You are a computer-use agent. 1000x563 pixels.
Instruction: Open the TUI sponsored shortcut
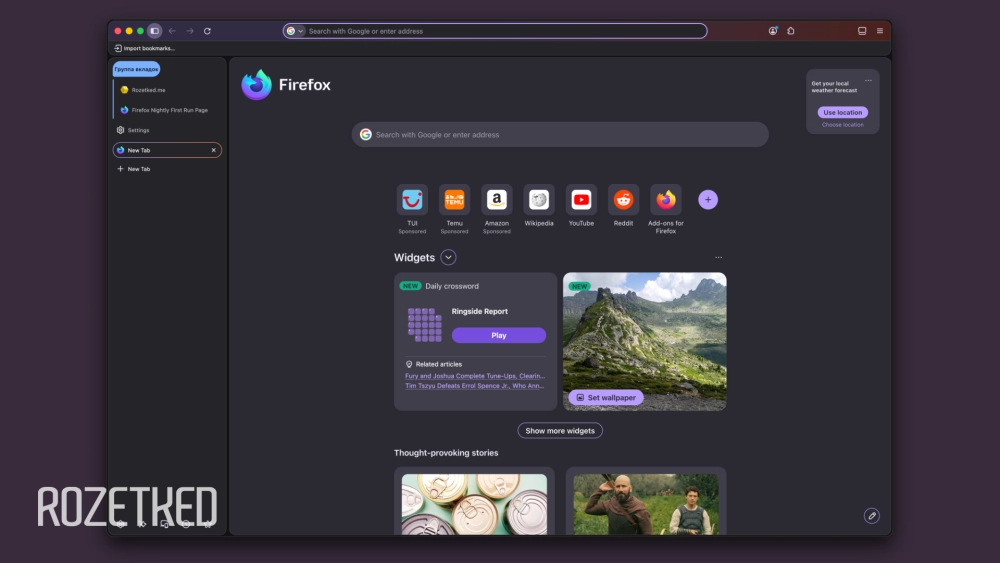412,200
